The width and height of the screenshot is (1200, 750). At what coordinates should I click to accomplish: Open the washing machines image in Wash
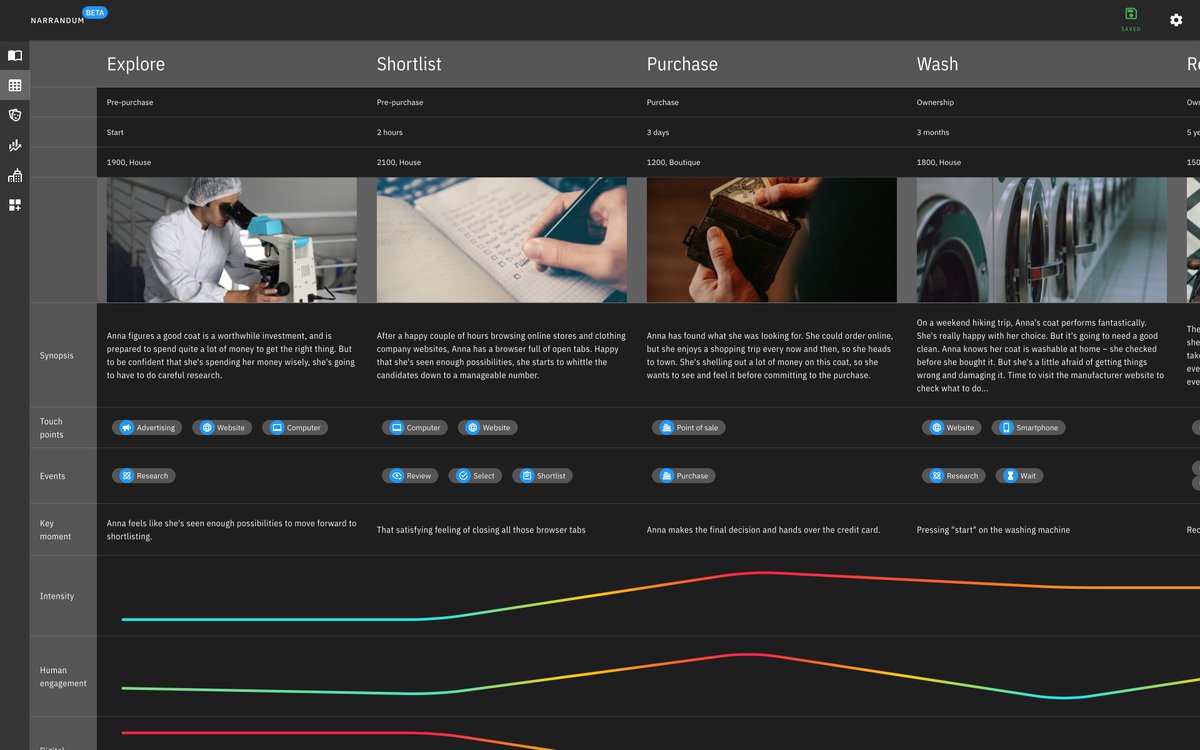(x=1042, y=240)
